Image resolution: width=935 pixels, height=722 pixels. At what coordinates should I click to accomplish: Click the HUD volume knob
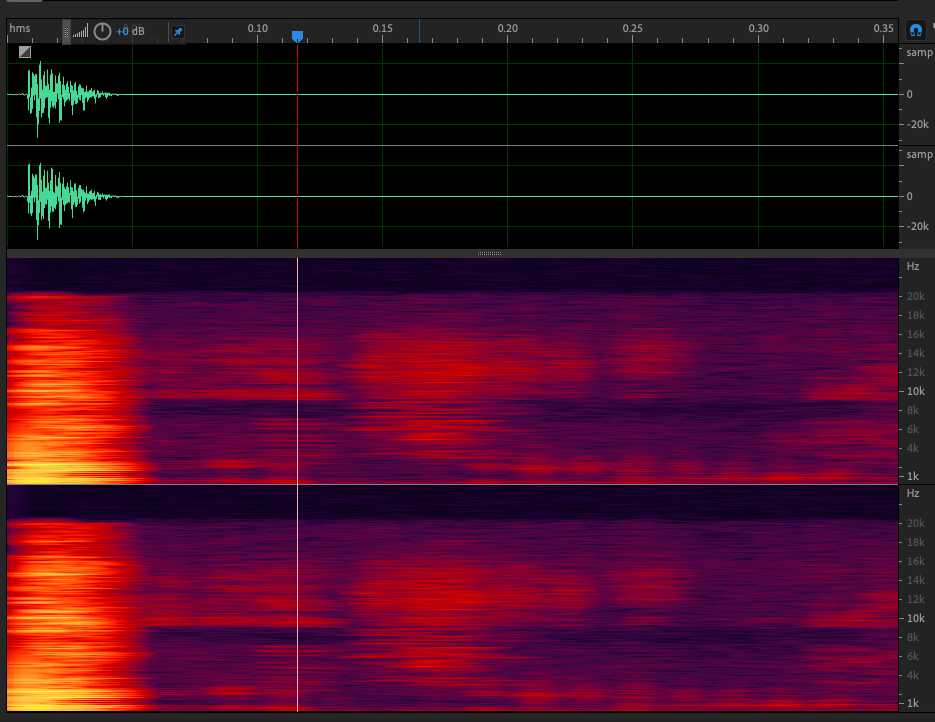102,31
